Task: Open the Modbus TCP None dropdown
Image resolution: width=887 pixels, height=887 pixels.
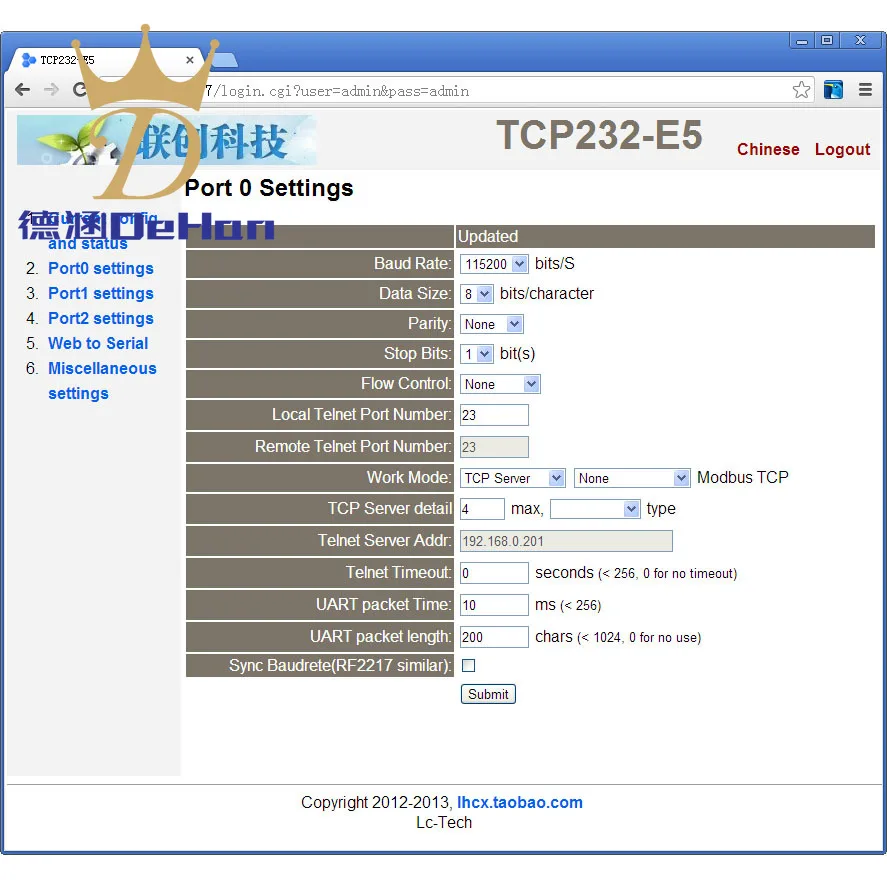Action: tap(632, 478)
